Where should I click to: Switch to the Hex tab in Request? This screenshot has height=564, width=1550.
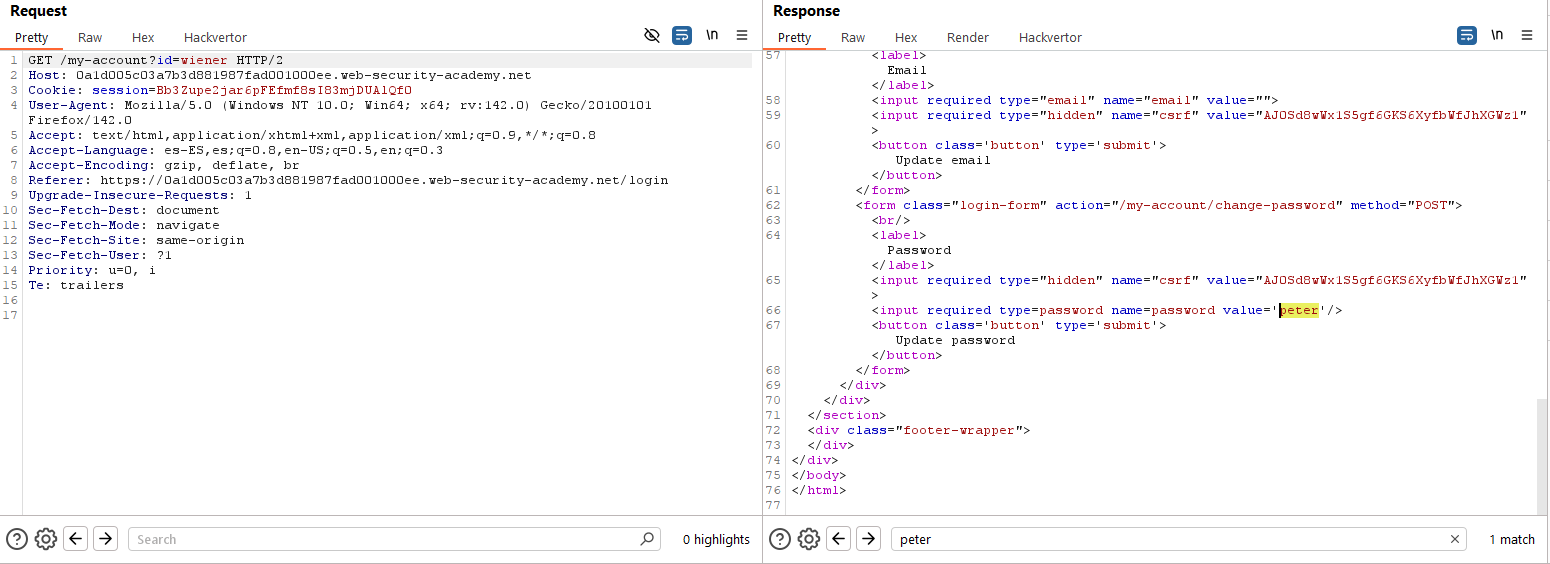pyautogui.click(x=143, y=38)
